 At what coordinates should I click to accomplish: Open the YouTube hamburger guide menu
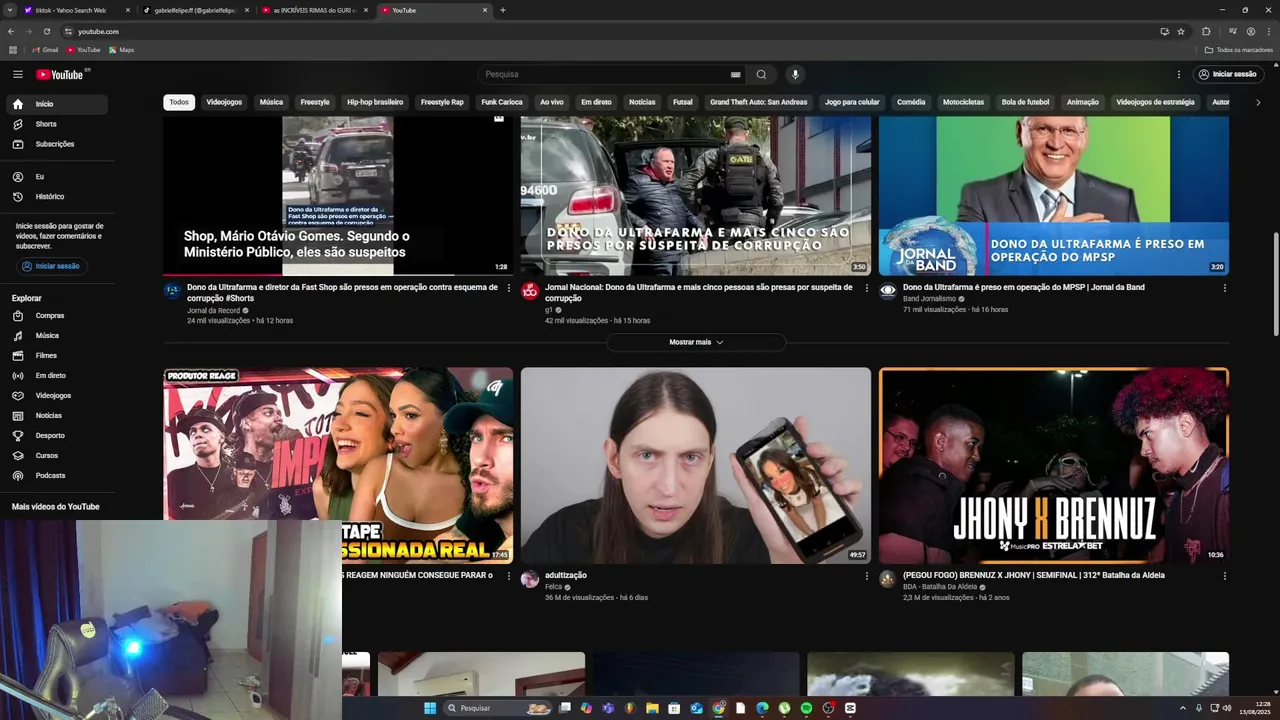18,74
